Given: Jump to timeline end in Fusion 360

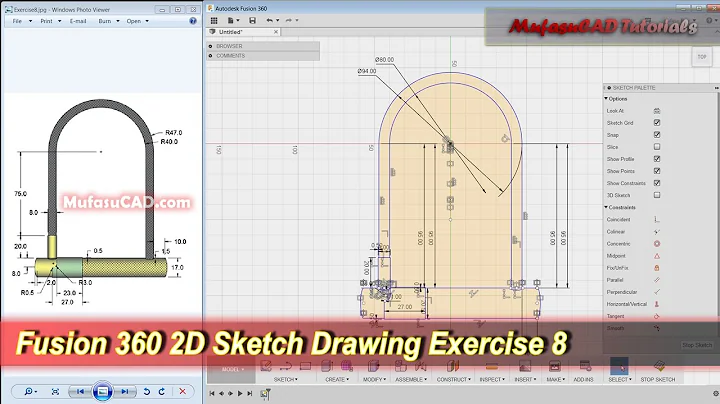Looking at the screenshot, I should click(250, 393).
